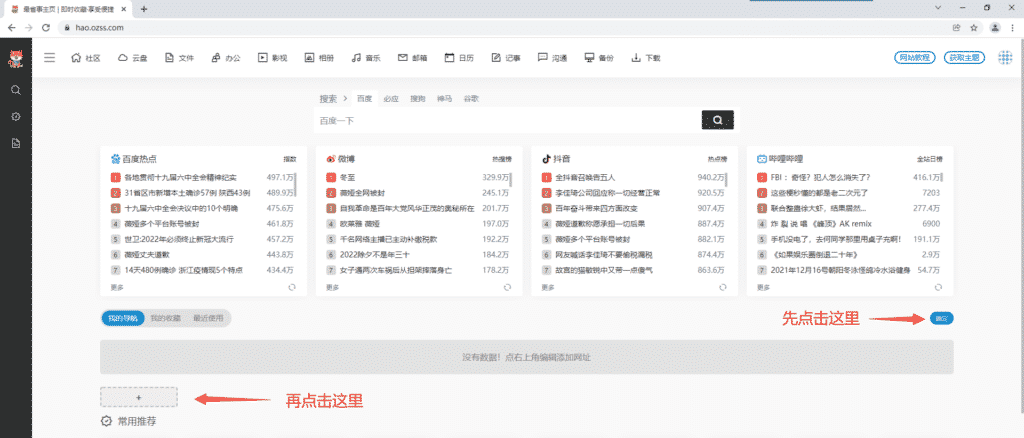Click the 抖音 list scrollbar
1024x438 pixels.
click(727, 180)
